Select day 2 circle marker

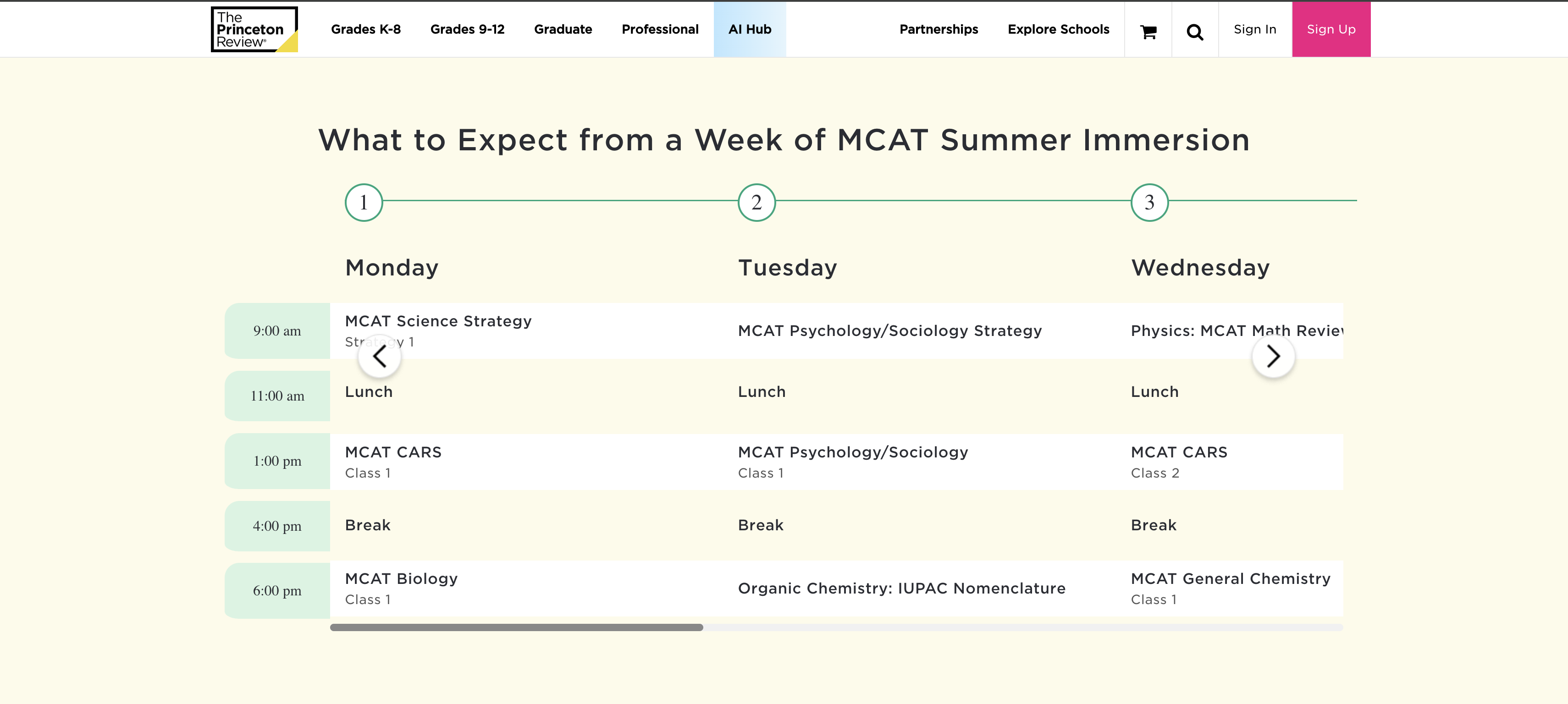click(756, 203)
